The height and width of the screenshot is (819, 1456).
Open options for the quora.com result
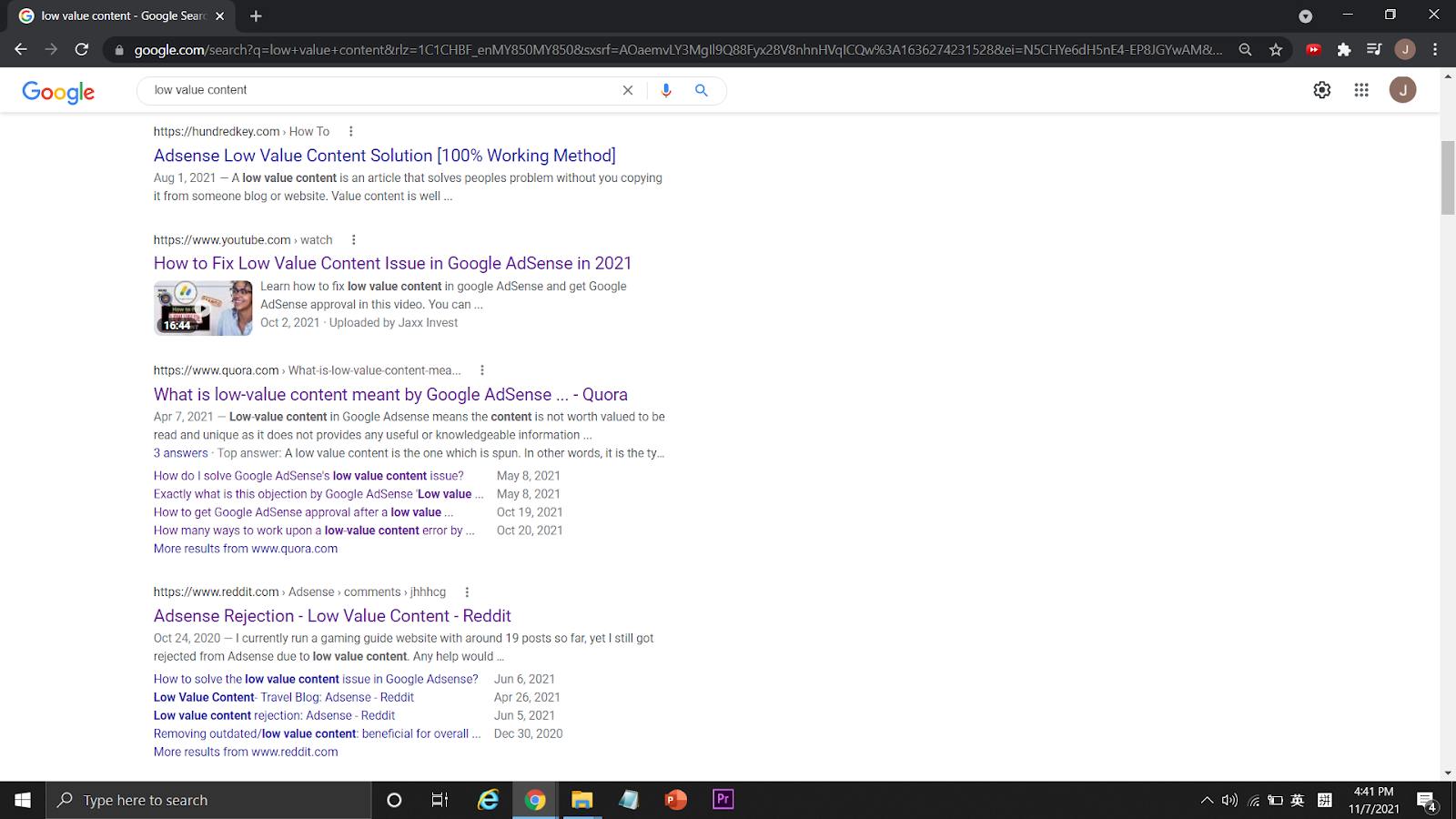[482, 370]
